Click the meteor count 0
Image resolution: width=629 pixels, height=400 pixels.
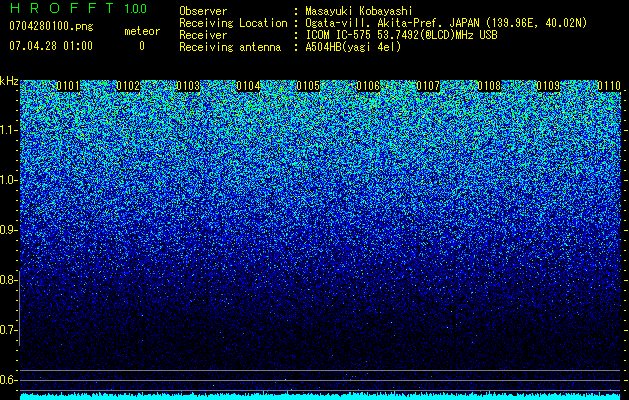[142, 46]
